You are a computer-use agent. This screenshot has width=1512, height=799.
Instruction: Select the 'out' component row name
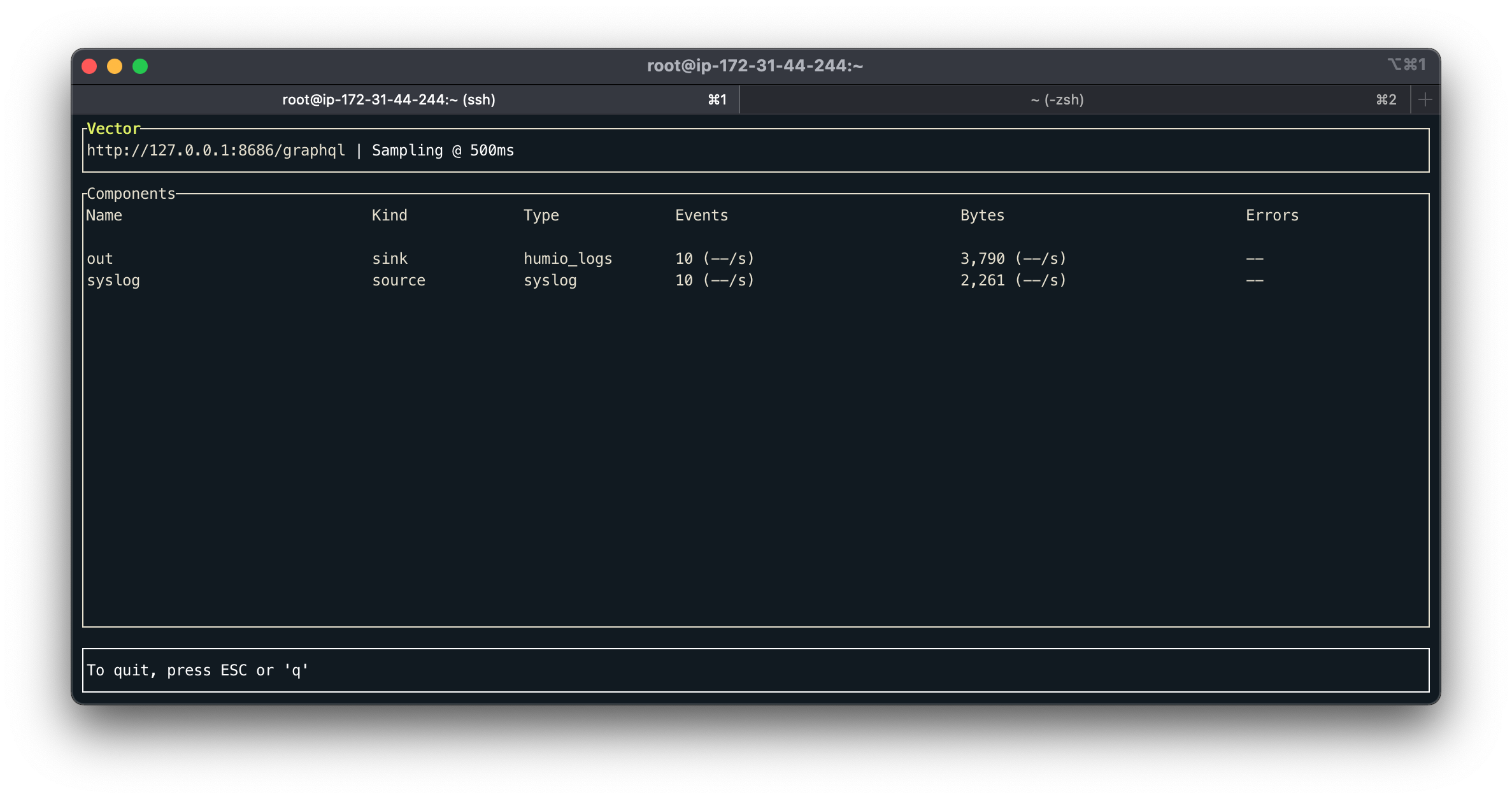point(100,259)
